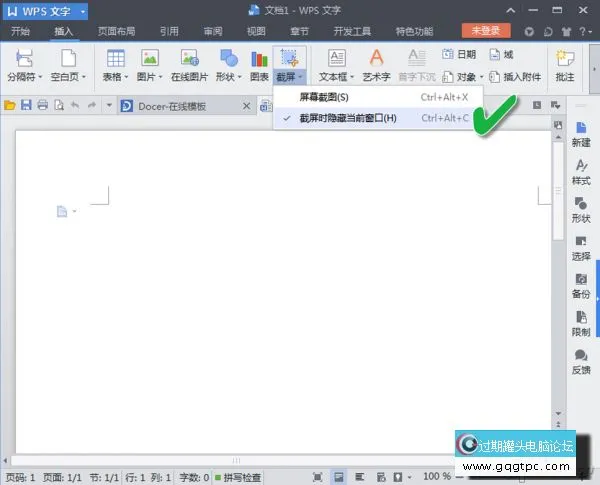
Task: Open quick access toolbar customize dropdown
Action: coord(109,105)
